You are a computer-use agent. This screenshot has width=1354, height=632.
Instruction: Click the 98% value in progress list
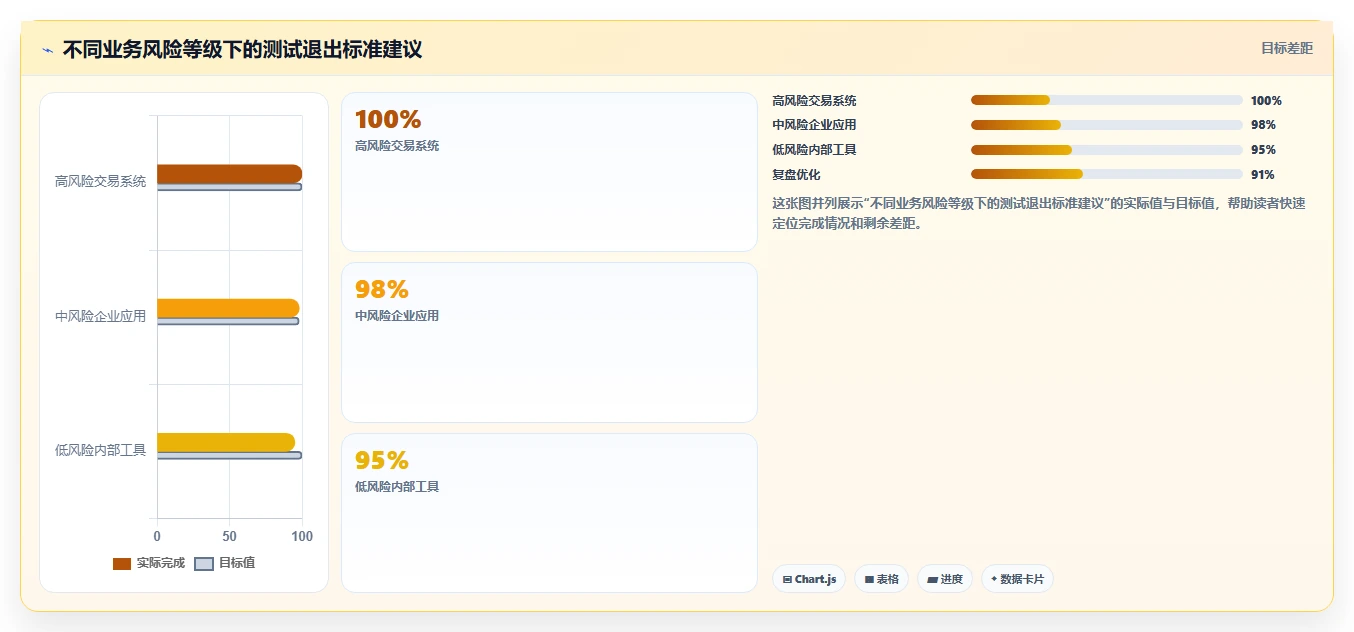click(1263, 125)
